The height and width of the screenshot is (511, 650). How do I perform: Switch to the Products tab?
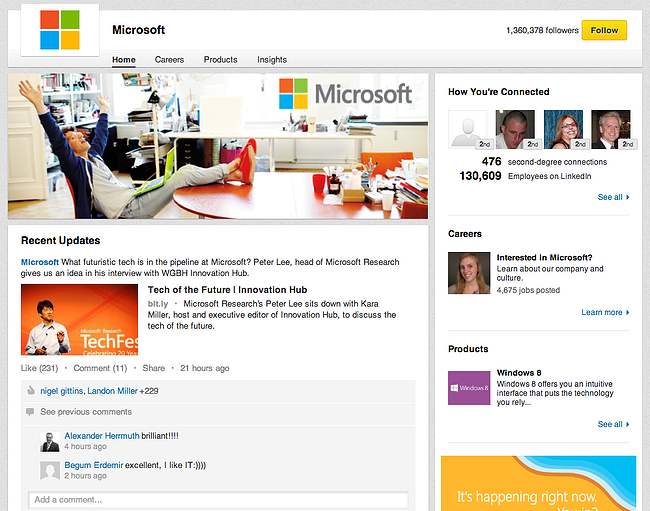221,60
